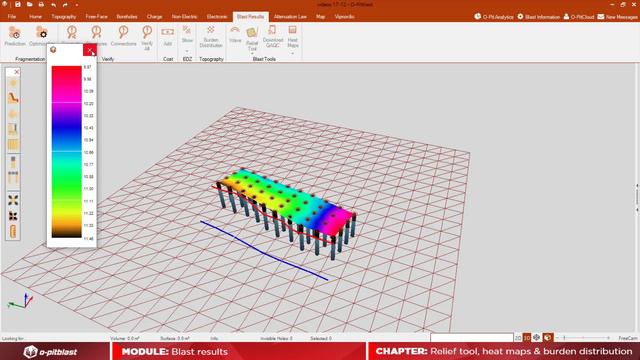The height and width of the screenshot is (360, 640).
Task: Switch to the Map tab
Action: [x=321, y=17]
